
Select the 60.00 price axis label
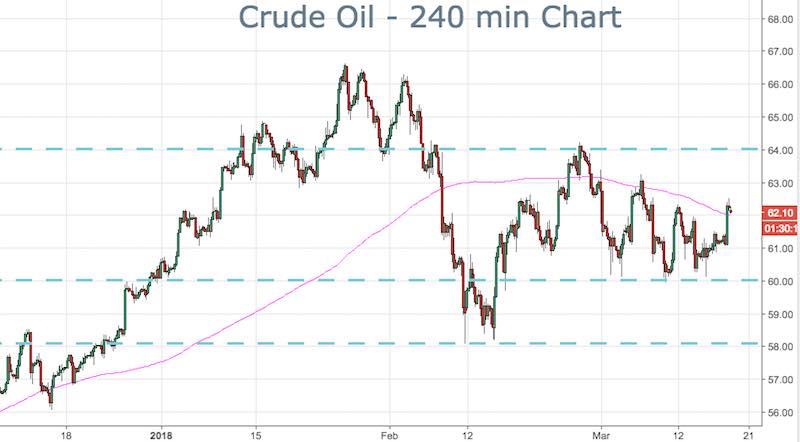[777, 281]
